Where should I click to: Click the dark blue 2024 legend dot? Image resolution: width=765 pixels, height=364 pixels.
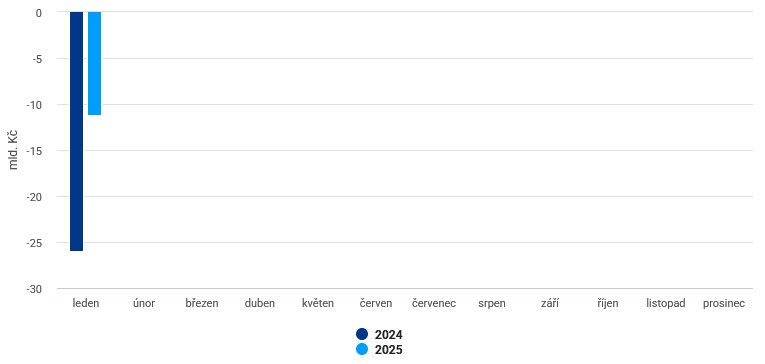click(x=362, y=334)
